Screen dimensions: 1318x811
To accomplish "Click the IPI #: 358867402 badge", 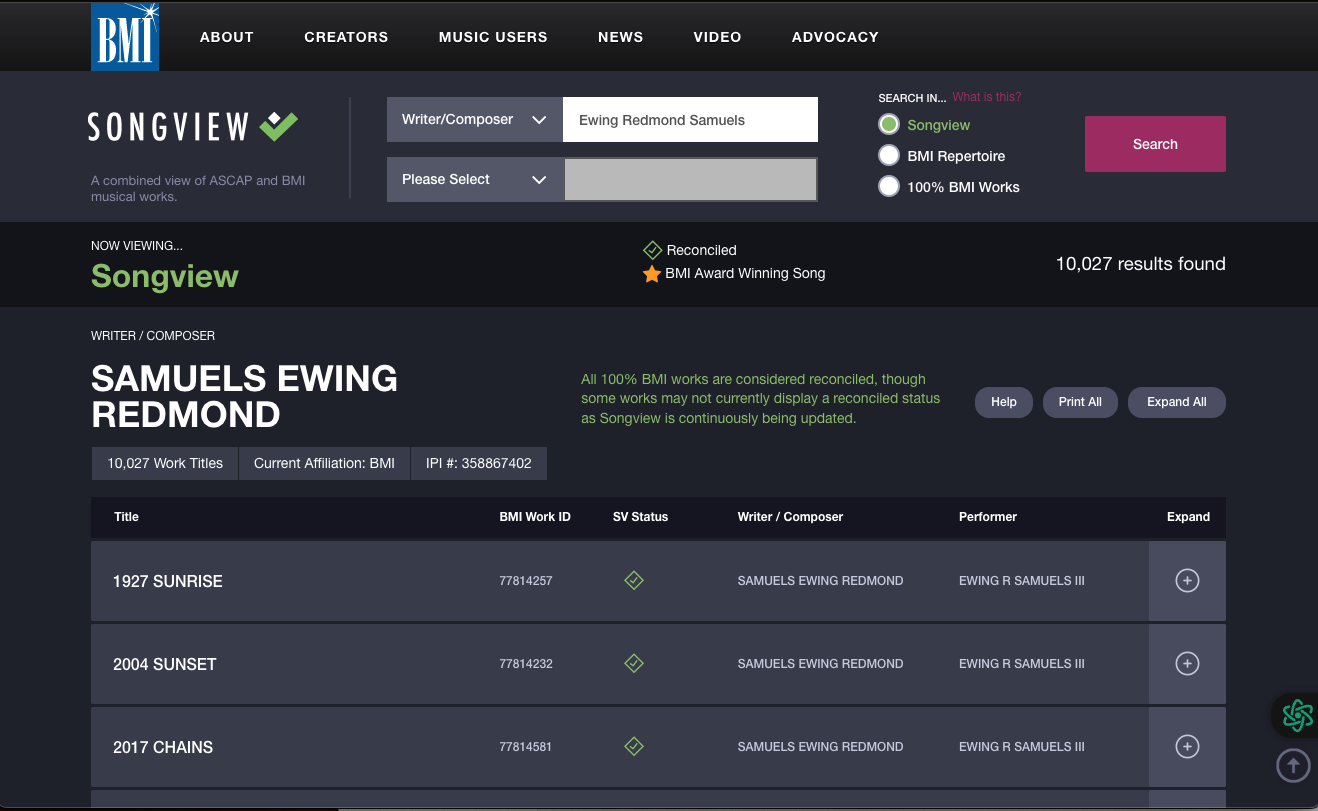I will [479, 464].
